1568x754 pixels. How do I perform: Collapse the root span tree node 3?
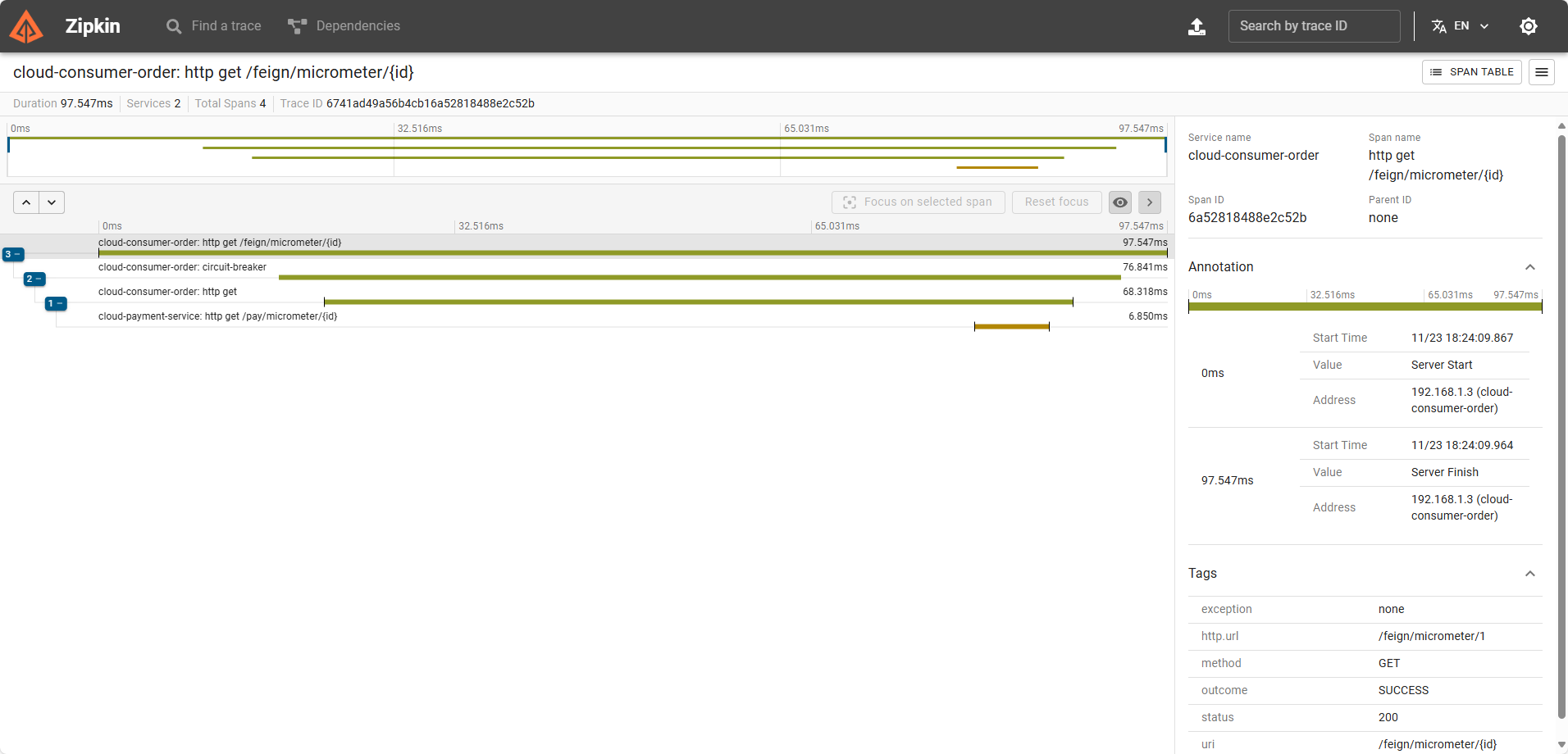click(13, 255)
